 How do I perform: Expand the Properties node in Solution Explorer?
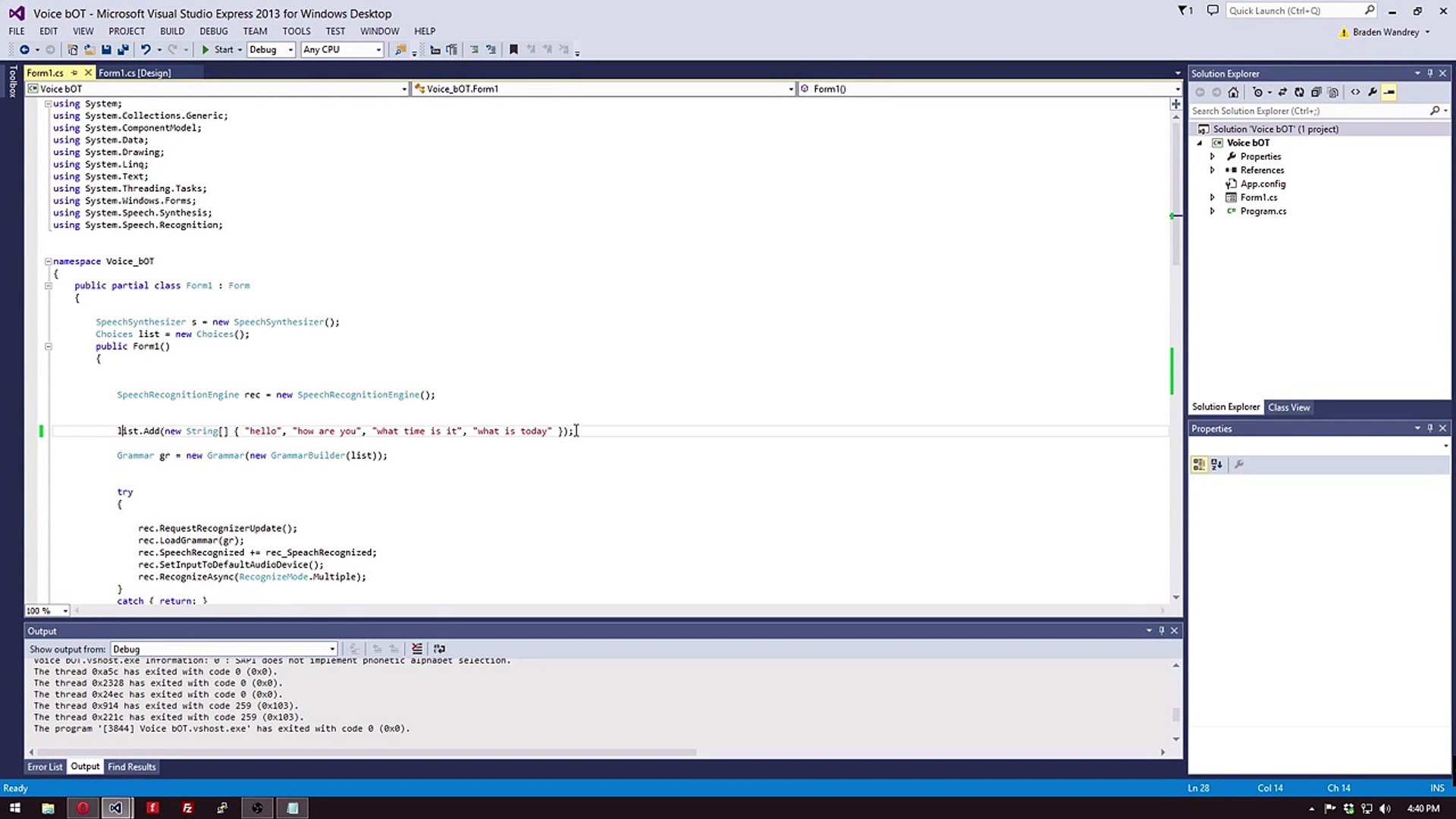click(x=1212, y=156)
